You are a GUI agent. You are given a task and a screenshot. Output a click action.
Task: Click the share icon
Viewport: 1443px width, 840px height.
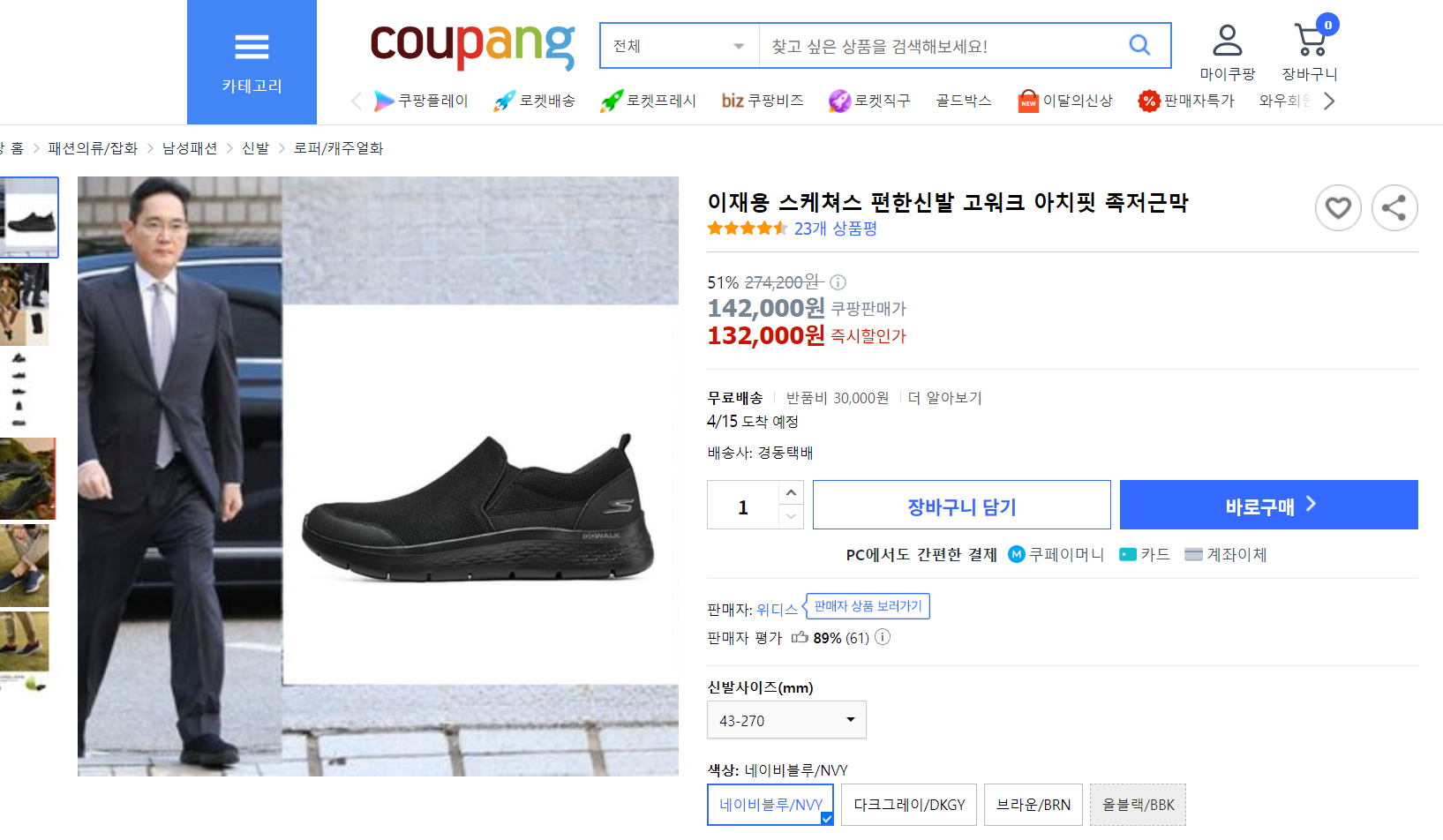pos(1394,207)
